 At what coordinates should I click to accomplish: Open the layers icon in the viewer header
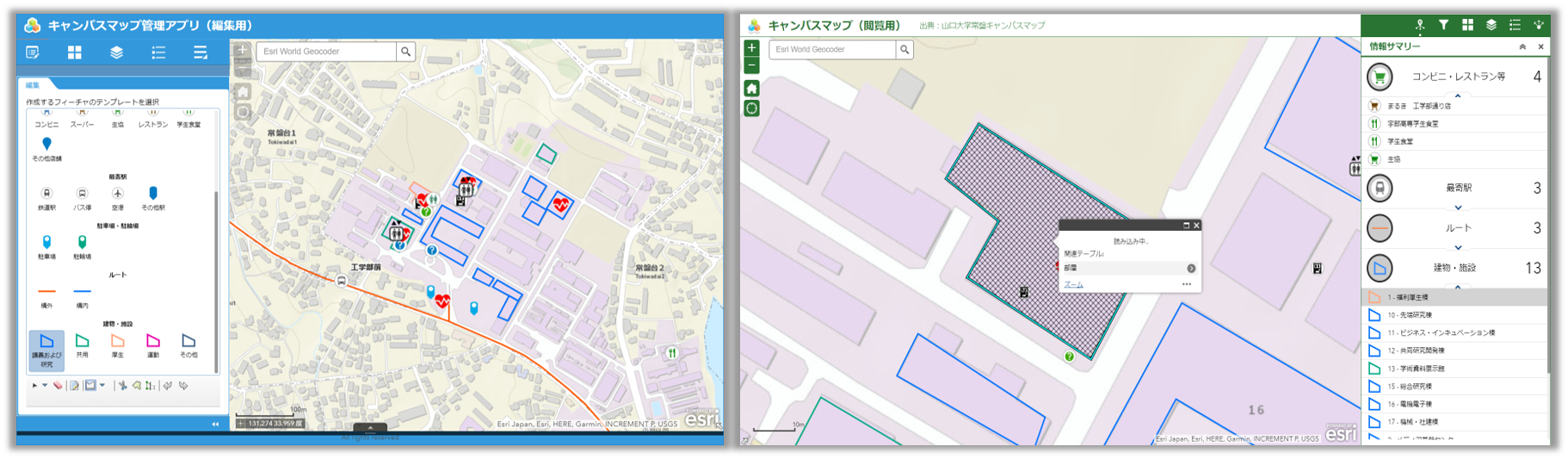tap(1491, 25)
